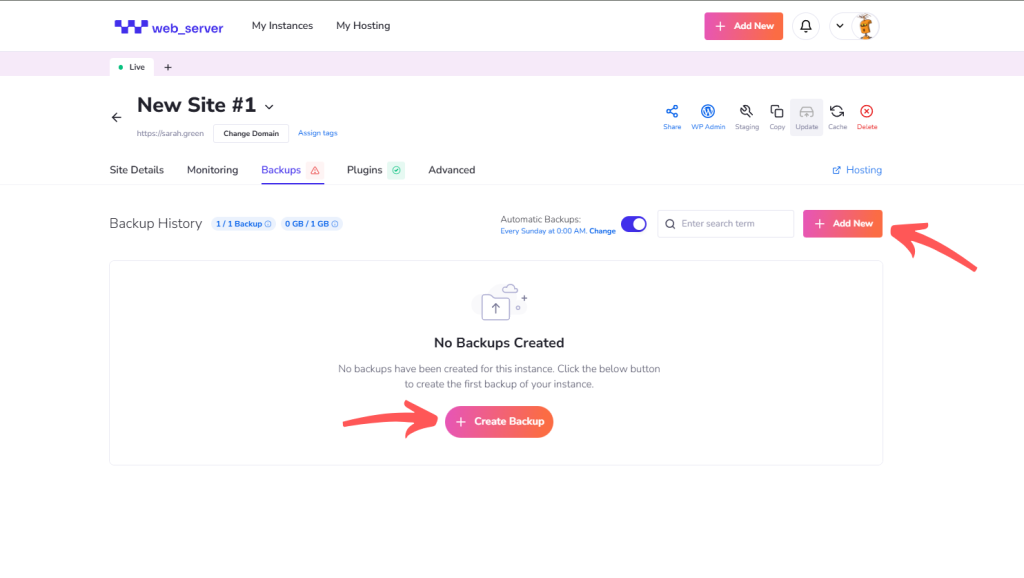
Task: Clear site via Cache icon
Action: point(837,112)
